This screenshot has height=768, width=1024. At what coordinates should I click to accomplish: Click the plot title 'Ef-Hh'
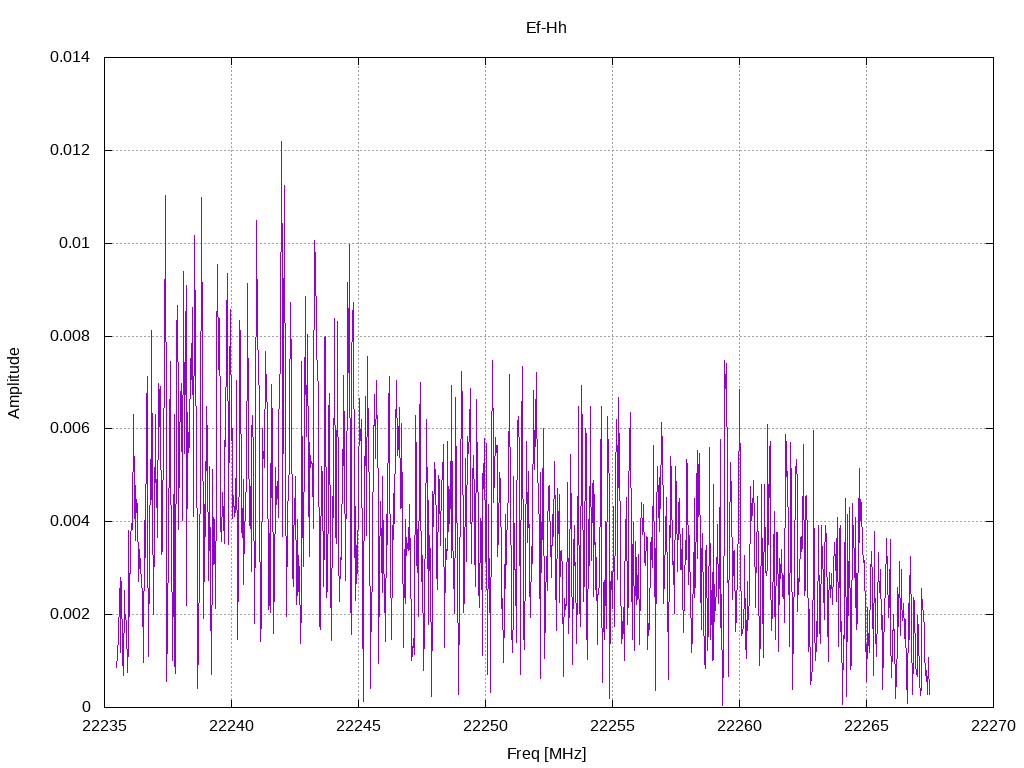(546, 28)
